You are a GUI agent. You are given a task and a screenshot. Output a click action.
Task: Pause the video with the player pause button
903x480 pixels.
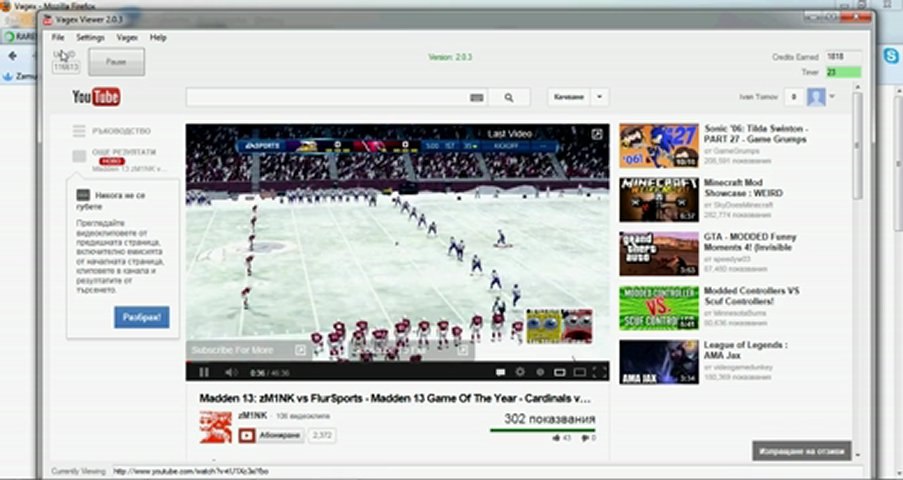[x=204, y=372]
